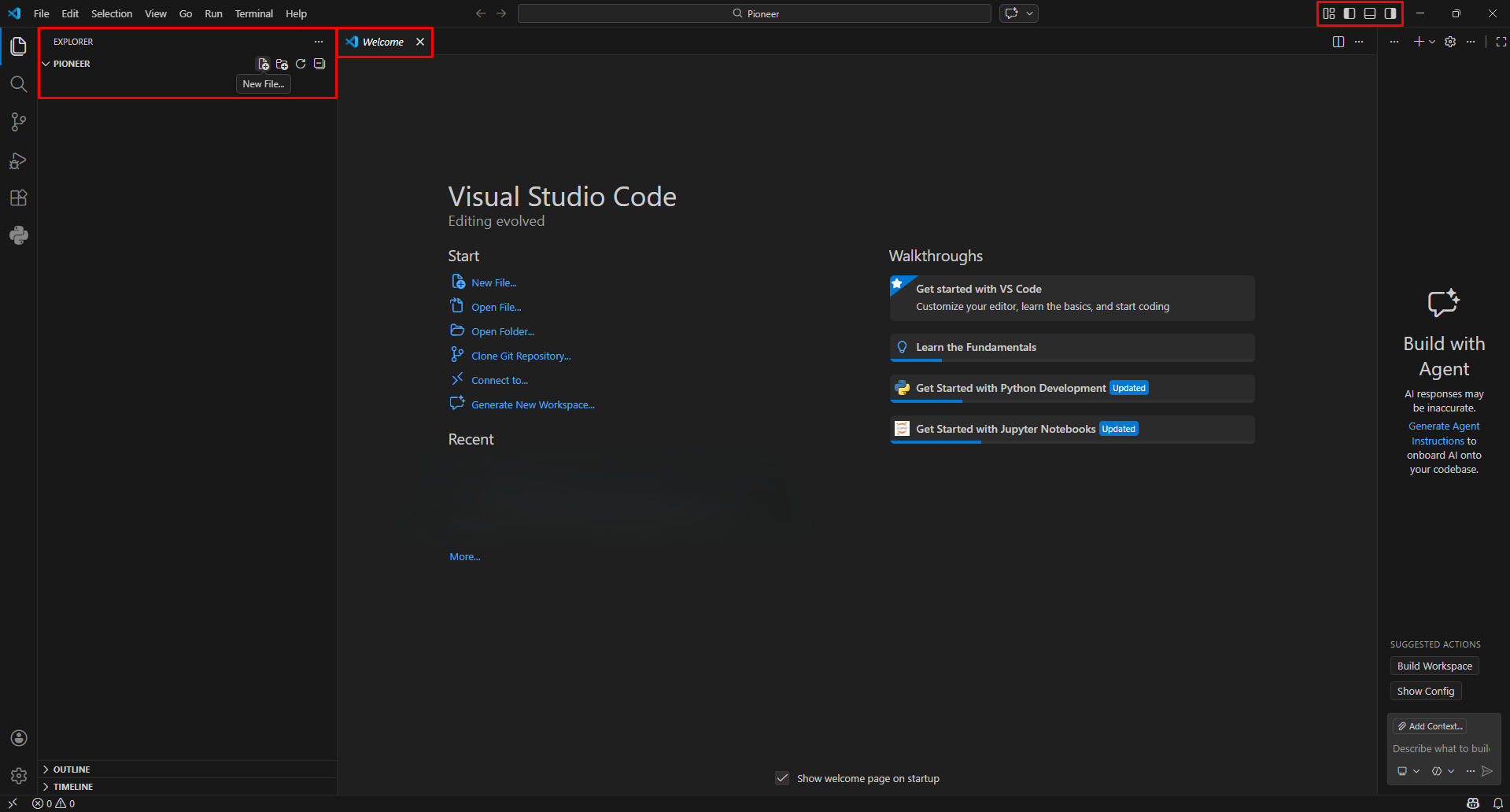Open the Source Control view
The width and height of the screenshot is (1510, 812).
[x=19, y=122]
